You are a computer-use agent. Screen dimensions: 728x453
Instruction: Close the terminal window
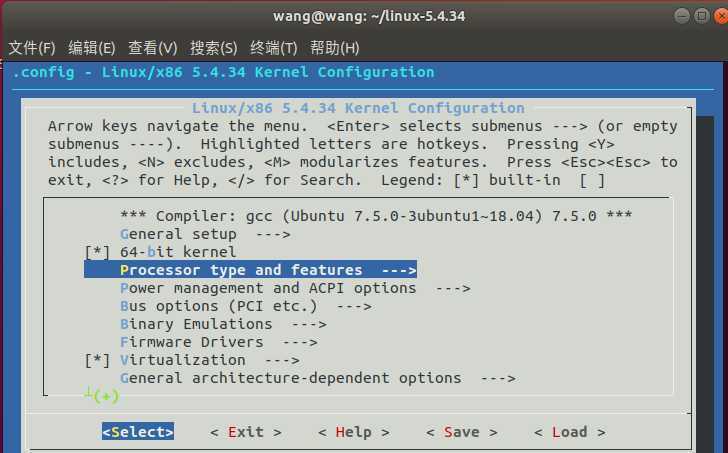(x=721, y=16)
